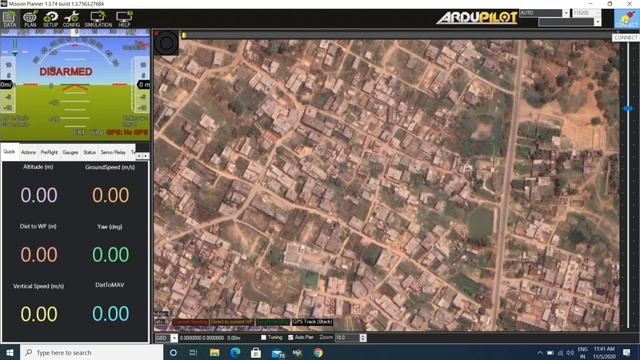The image size is (640, 360).
Task: Click the Yaw (deg) value readout
Action: click(111, 255)
